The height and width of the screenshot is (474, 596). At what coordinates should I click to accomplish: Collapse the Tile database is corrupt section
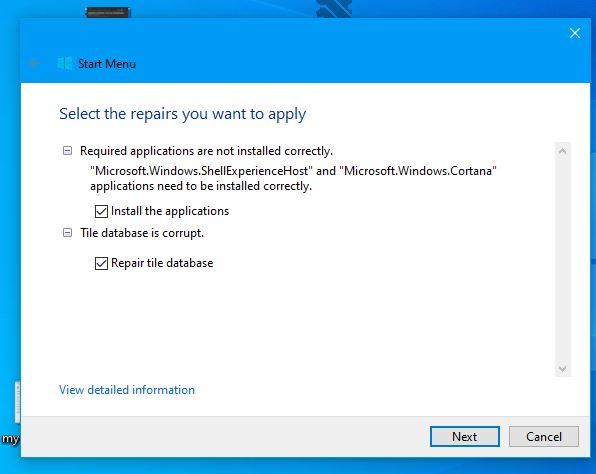[x=67, y=233]
